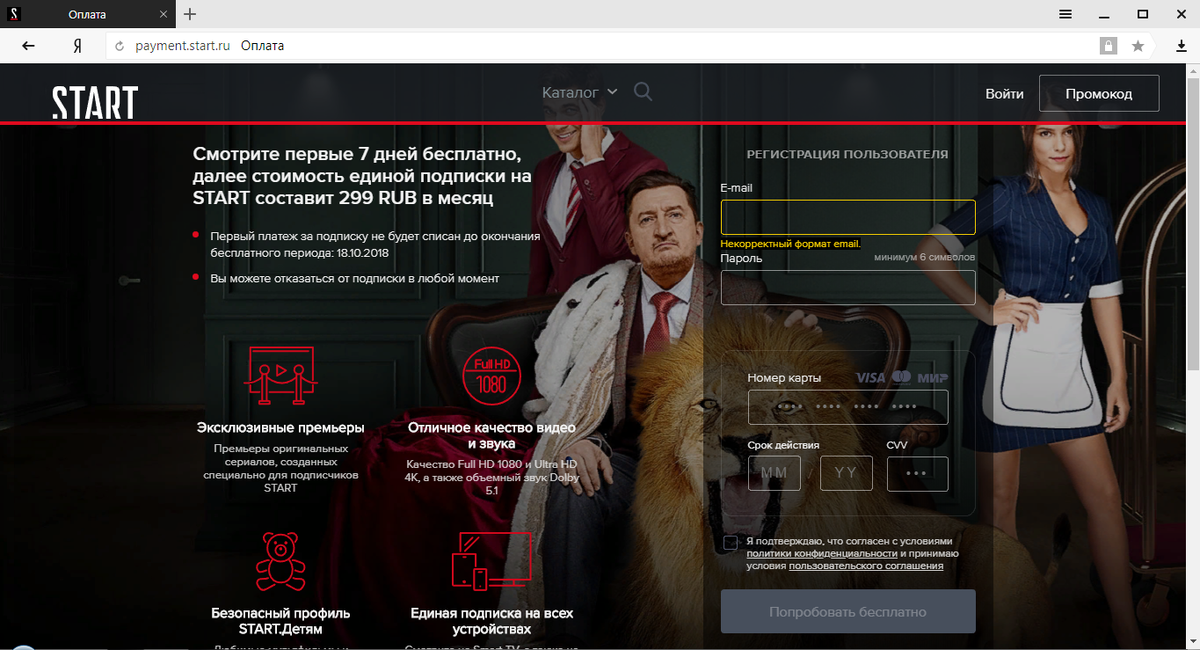Focus the Пароль password field
Image resolution: width=1200 pixels, height=650 pixels.
pyautogui.click(x=847, y=287)
